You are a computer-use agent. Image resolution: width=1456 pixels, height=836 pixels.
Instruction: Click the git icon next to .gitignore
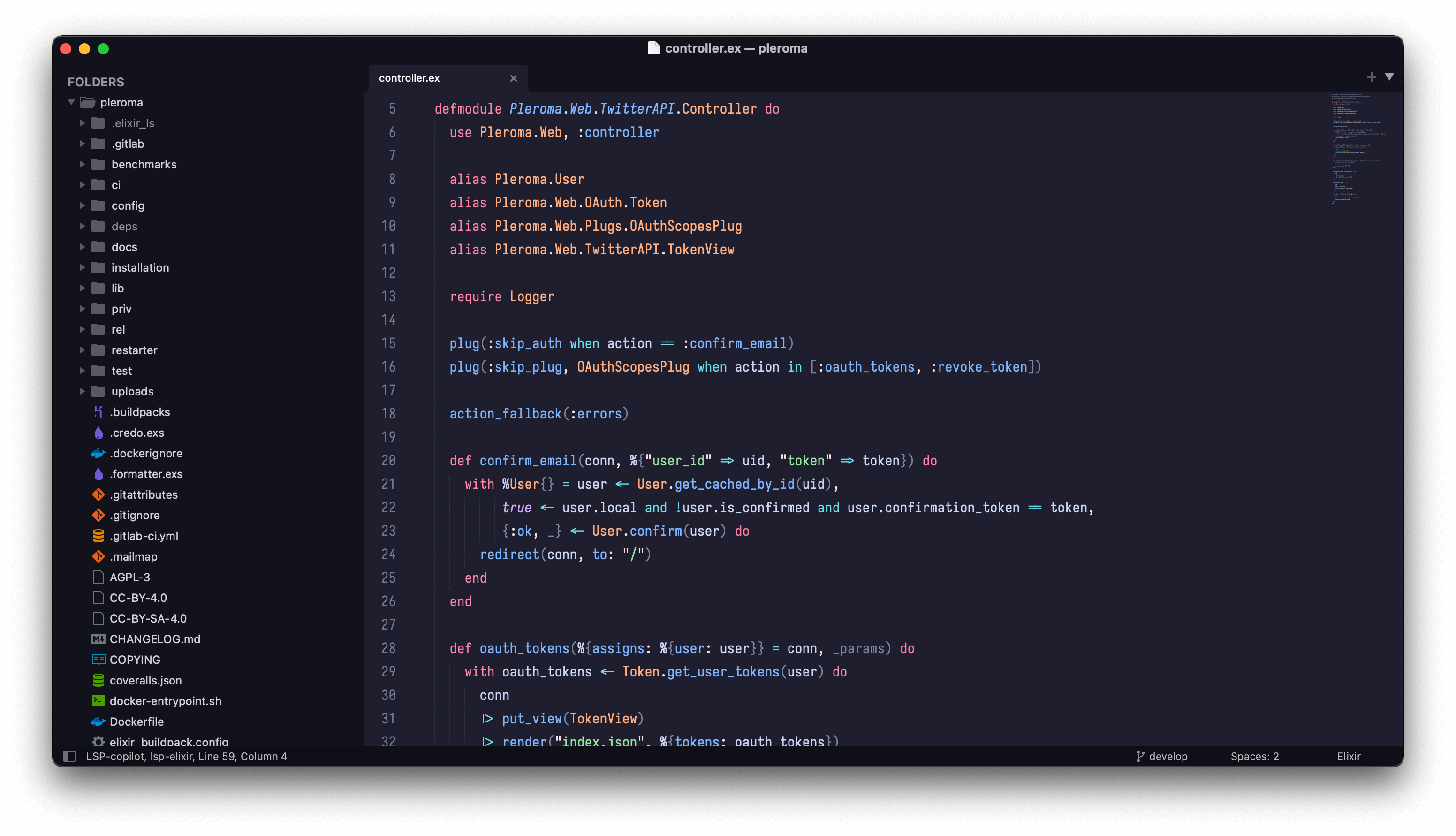[x=98, y=515]
